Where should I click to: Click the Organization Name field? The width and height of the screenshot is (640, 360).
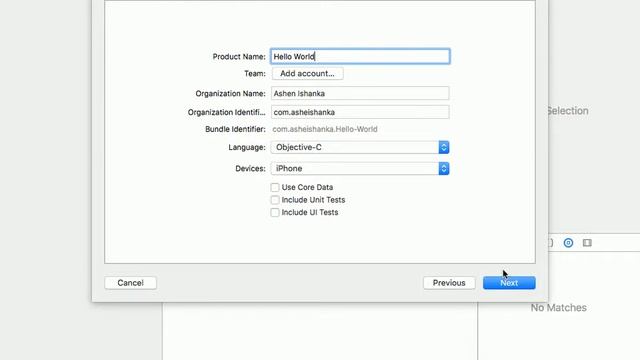[x=360, y=93]
